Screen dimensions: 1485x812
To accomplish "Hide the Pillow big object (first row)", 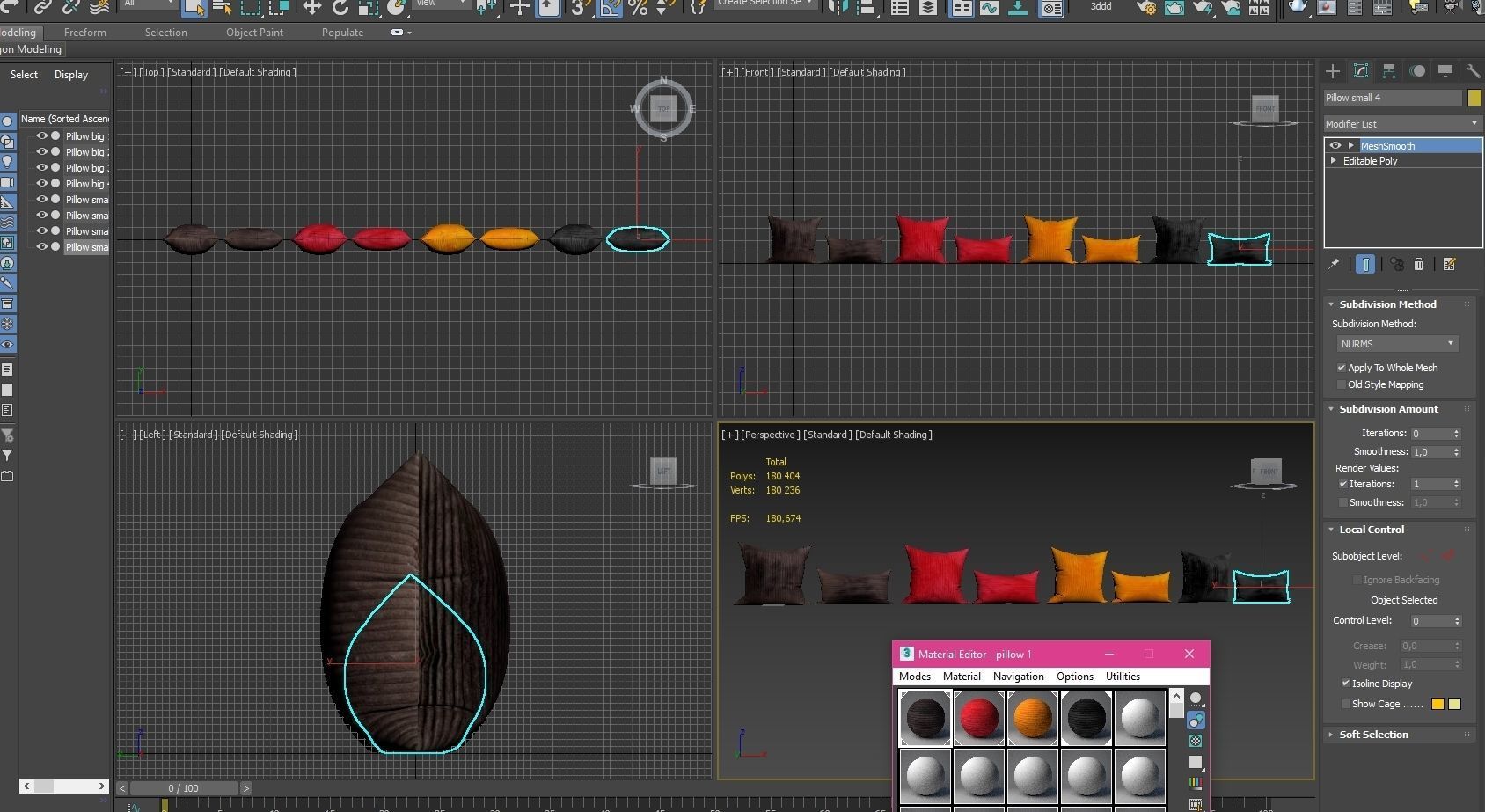I will [x=41, y=136].
